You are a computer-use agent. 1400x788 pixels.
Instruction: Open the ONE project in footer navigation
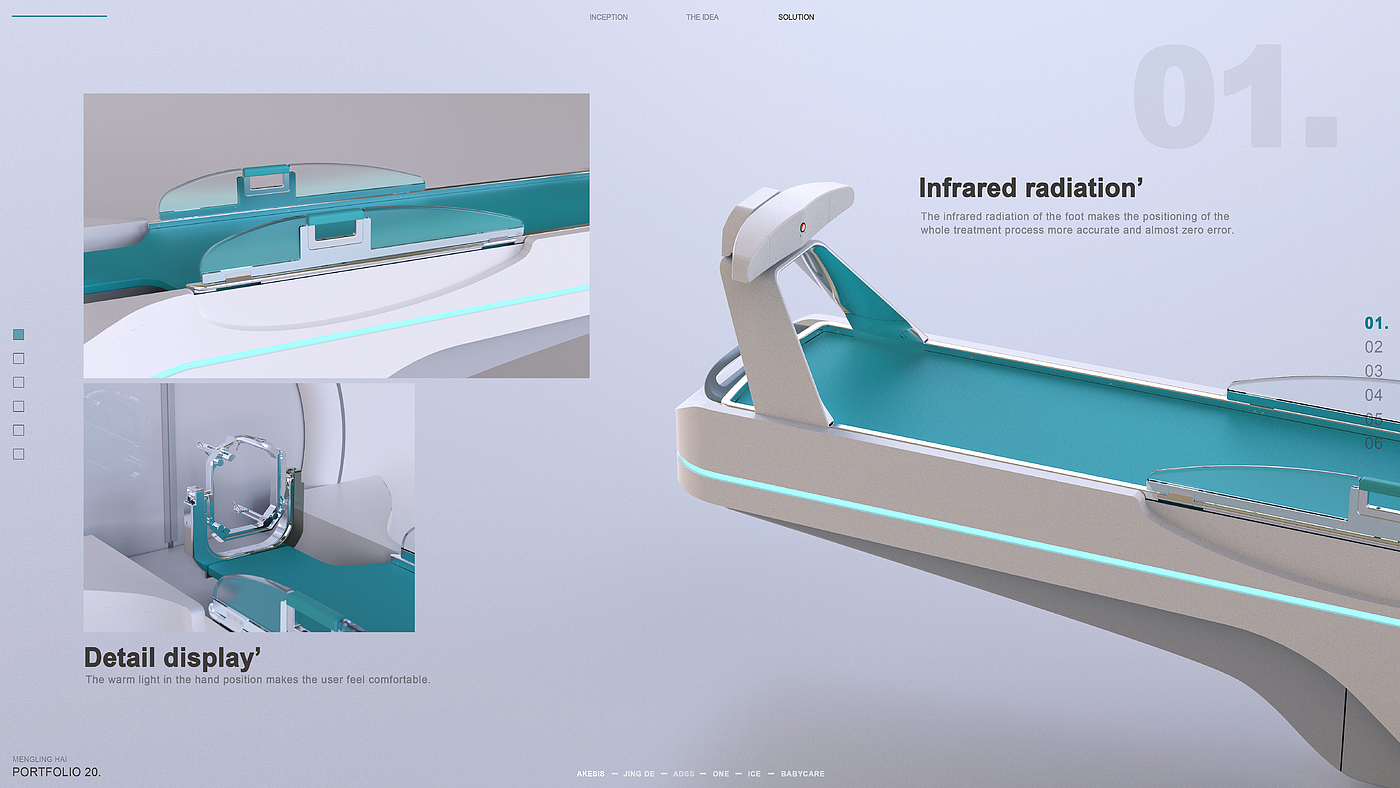coord(721,774)
